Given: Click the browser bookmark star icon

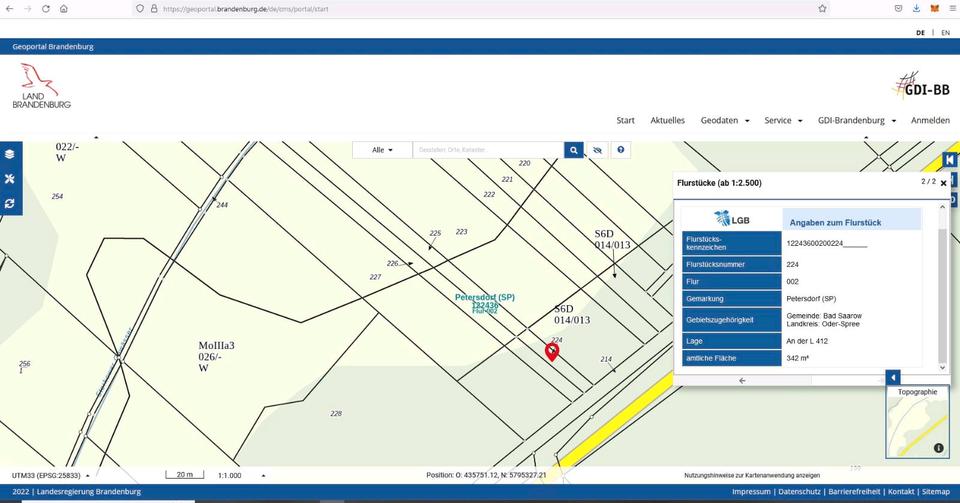Looking at the screenshot, I should (822, 8).
